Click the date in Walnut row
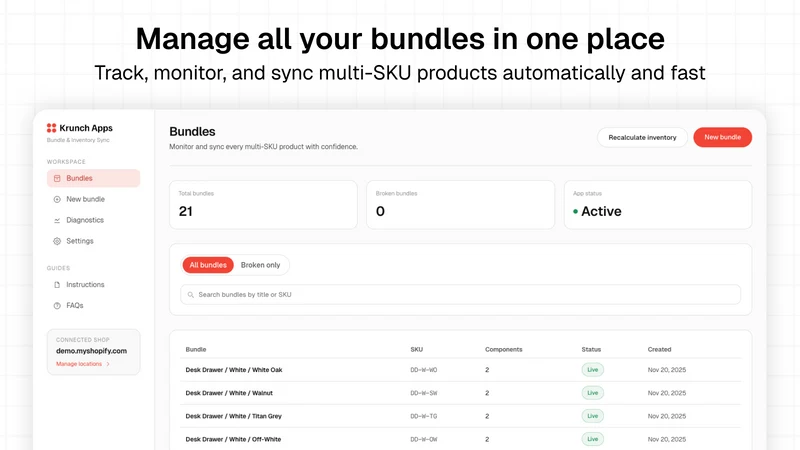This screenshot has width=800, height=450. pos(667,393)
